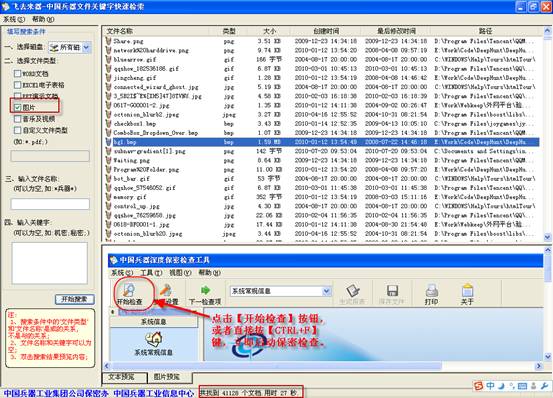Click the file icon beside bluearrow.gif

(x=109, y=60)
